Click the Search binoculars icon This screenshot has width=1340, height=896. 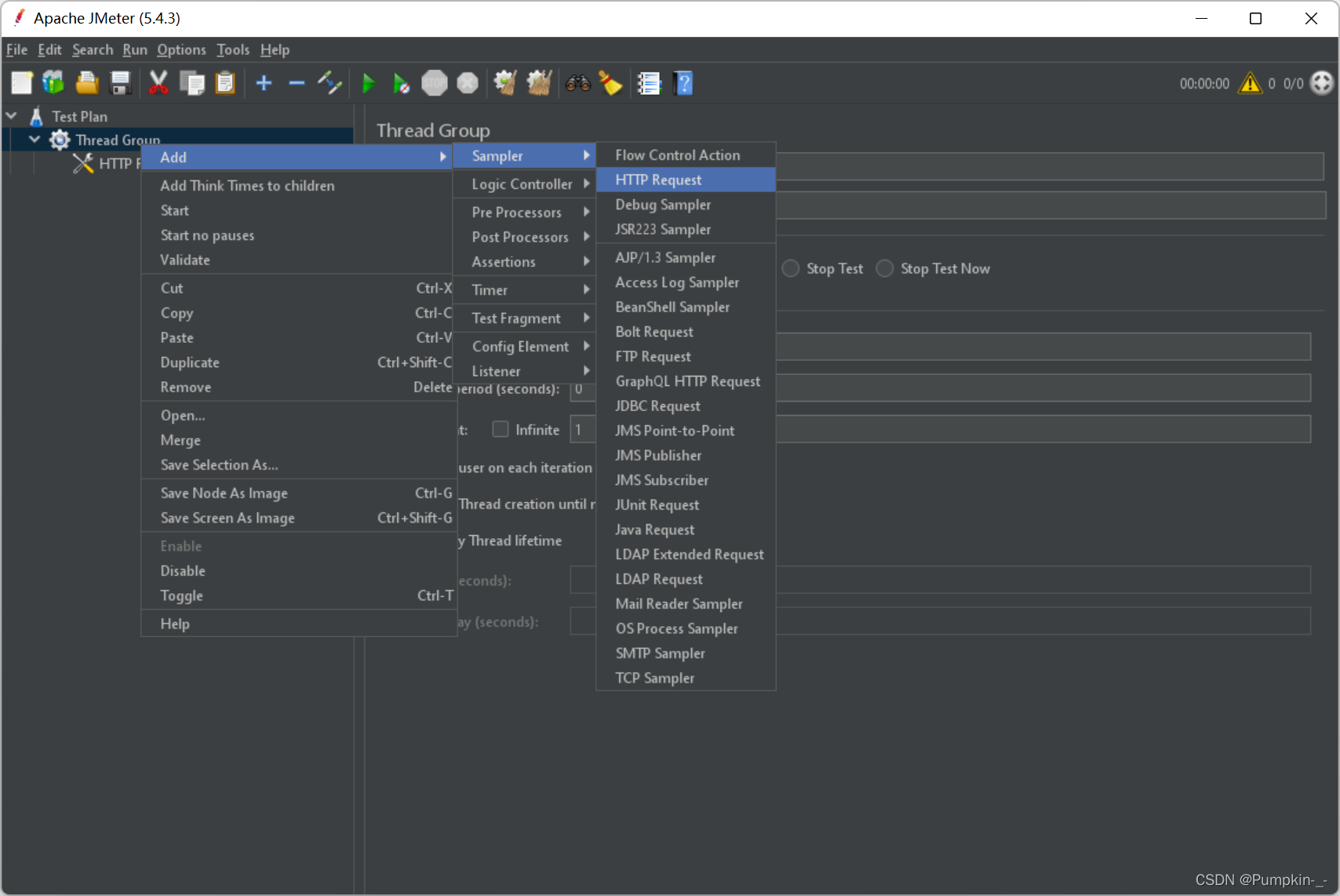tap(578, 83)
